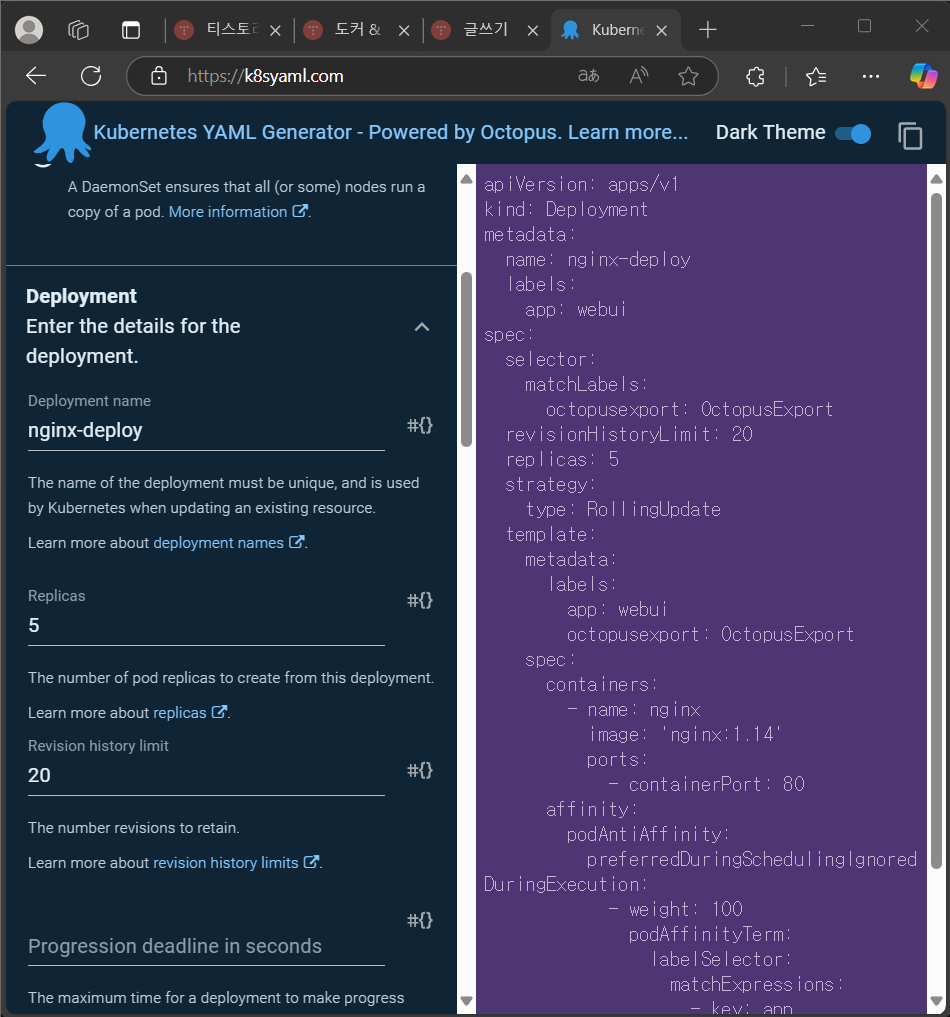950x1017 pixels.
Task: Switch to the 도커 & tab
Action: tap(357, 30)
